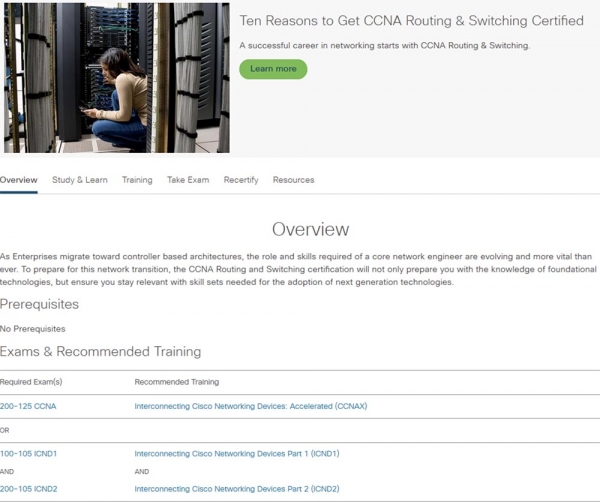The width and height of the screenshot is (600, 502).
Task: Open the Recertify tab
Action: click(x=241, y=180)
